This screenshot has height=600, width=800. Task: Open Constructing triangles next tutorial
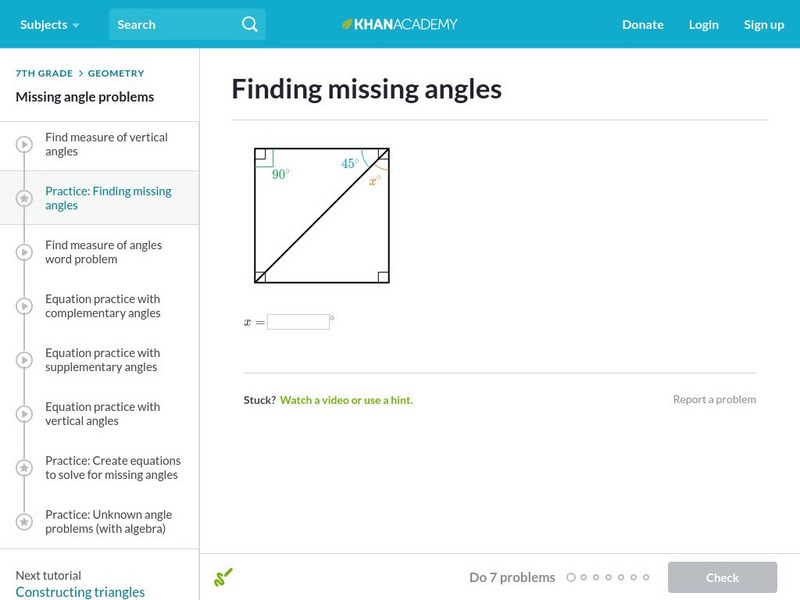(80, 592)
